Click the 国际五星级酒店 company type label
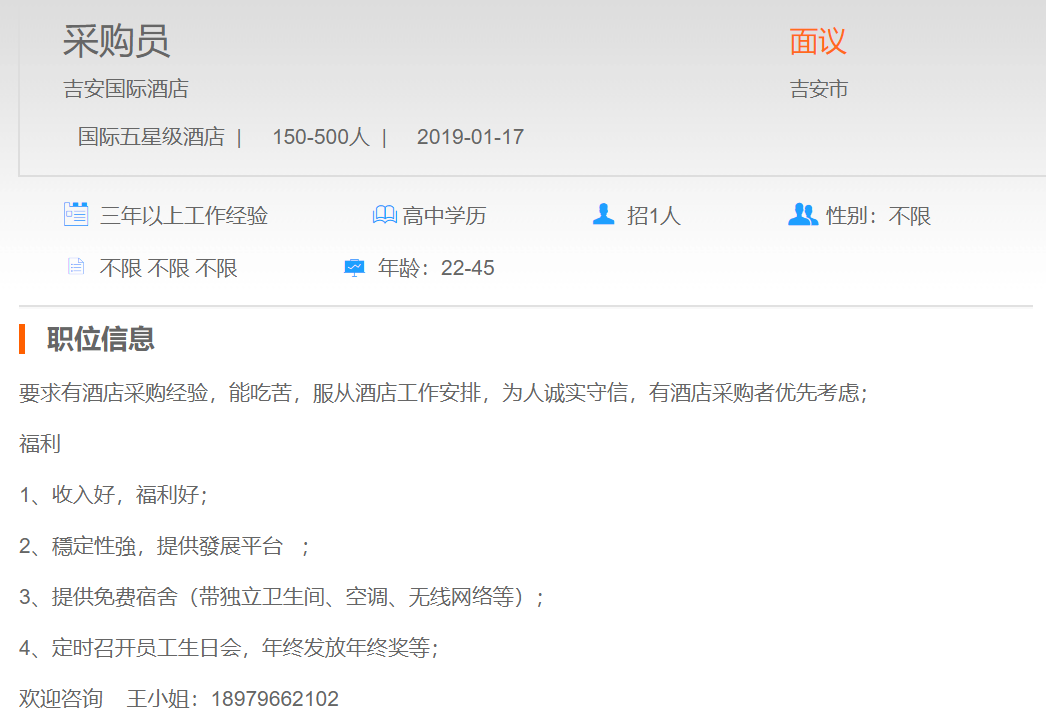The image size is (1046, 721). coord(151,137)
